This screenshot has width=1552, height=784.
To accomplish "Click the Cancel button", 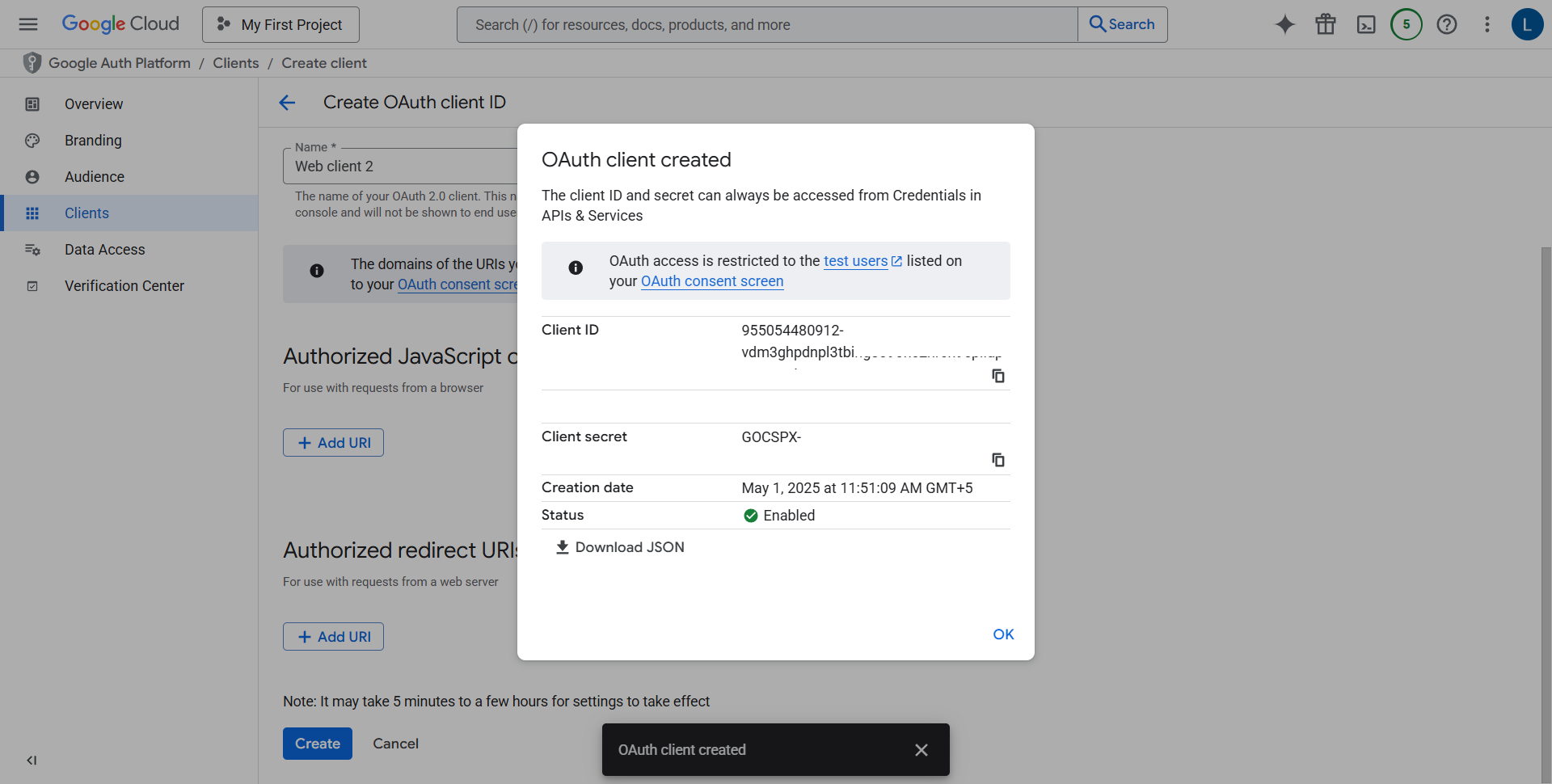I will [x=395, y=744].
